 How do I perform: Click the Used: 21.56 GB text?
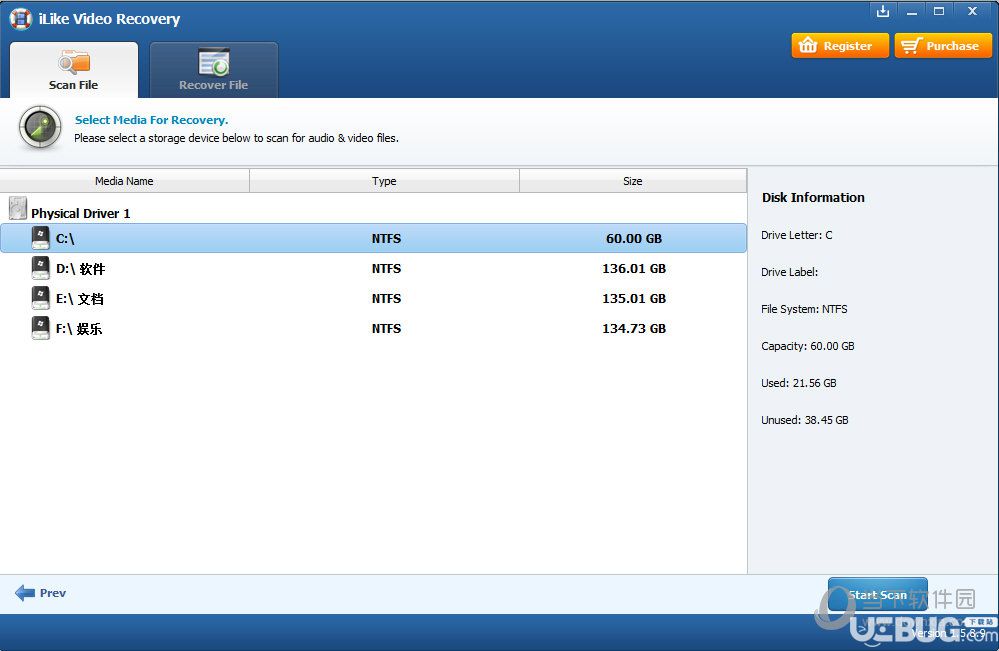tap(798, 383)
